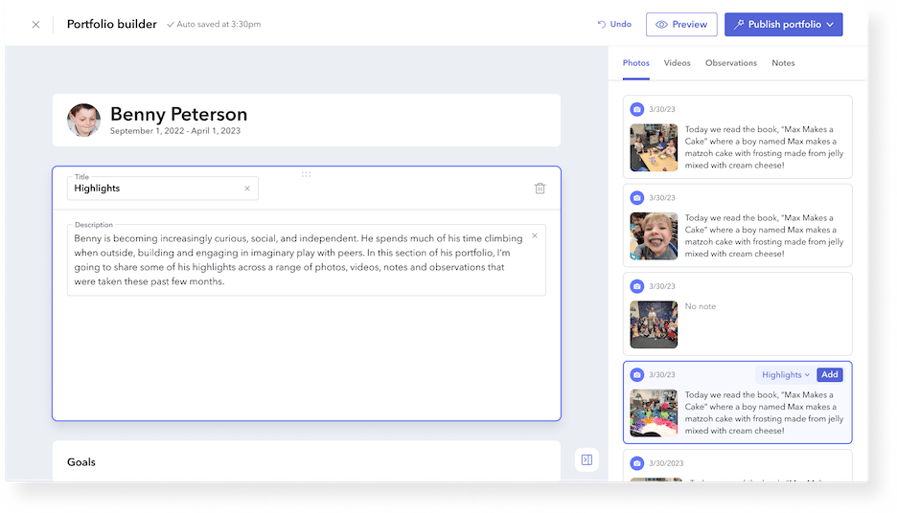Expand the Highlights section selector dropdown

point(785,375)
